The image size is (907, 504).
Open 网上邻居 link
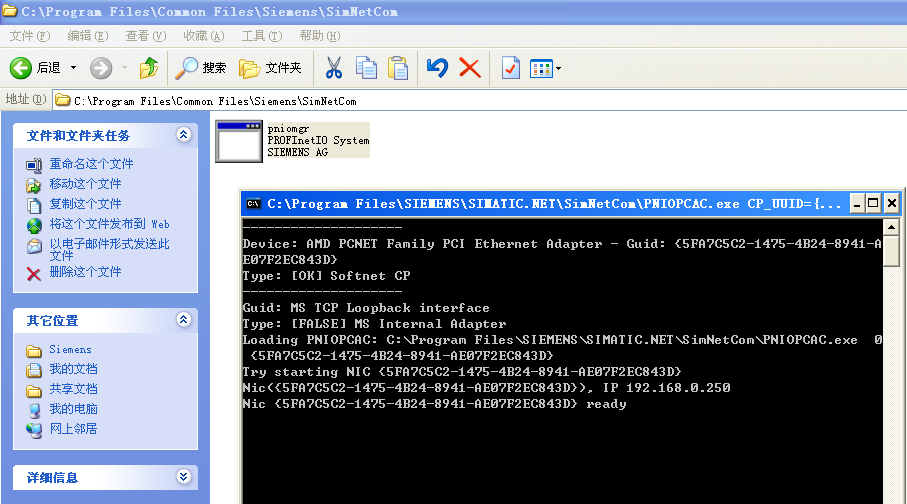(x=73, y=429)
